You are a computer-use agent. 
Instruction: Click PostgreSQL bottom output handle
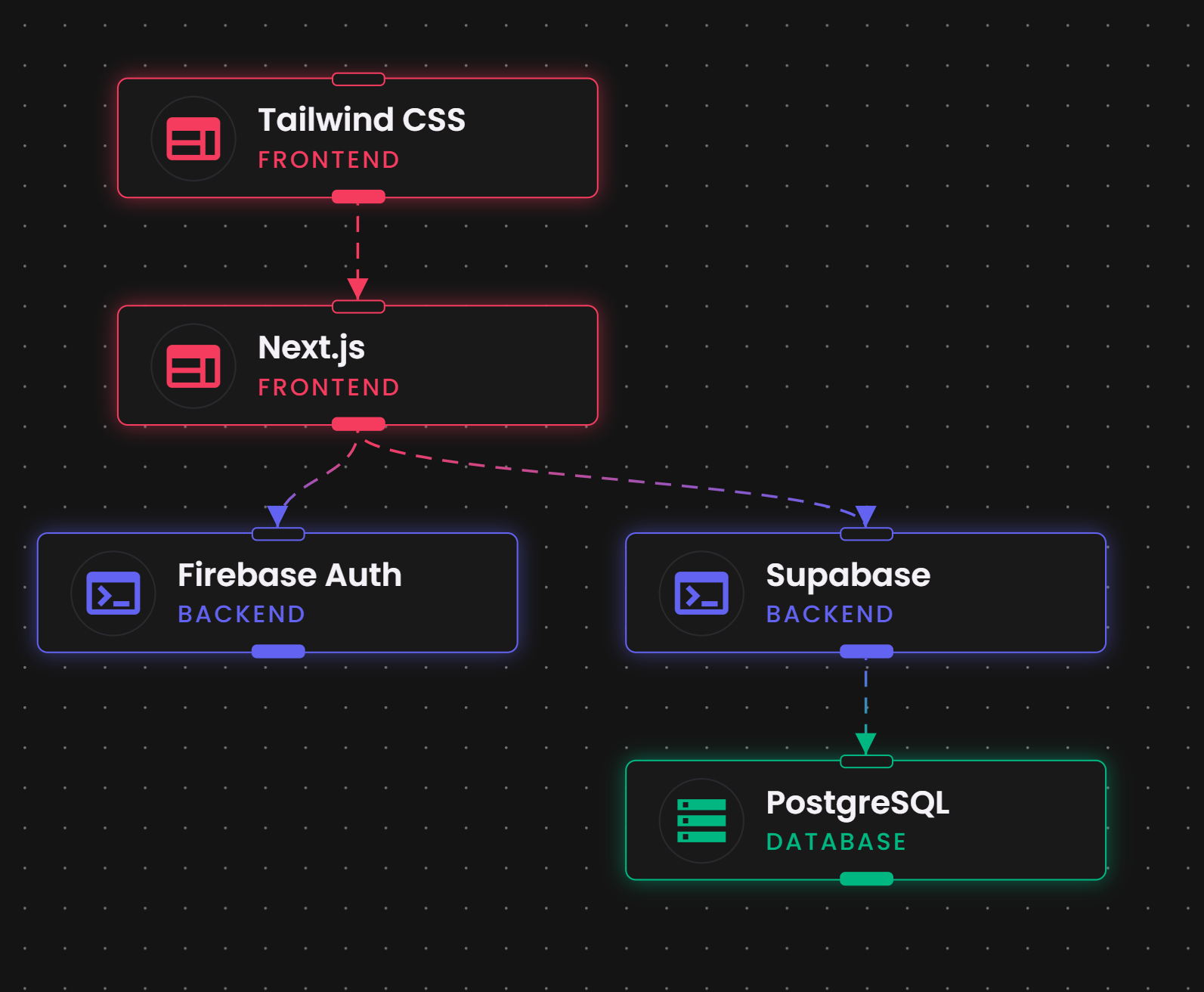click(866, 879)
